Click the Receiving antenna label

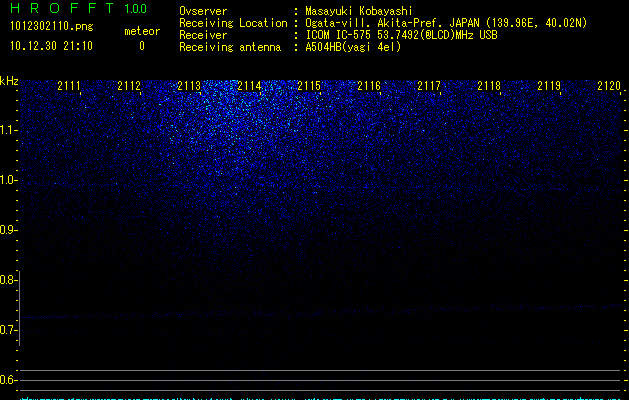pos(230,47)
